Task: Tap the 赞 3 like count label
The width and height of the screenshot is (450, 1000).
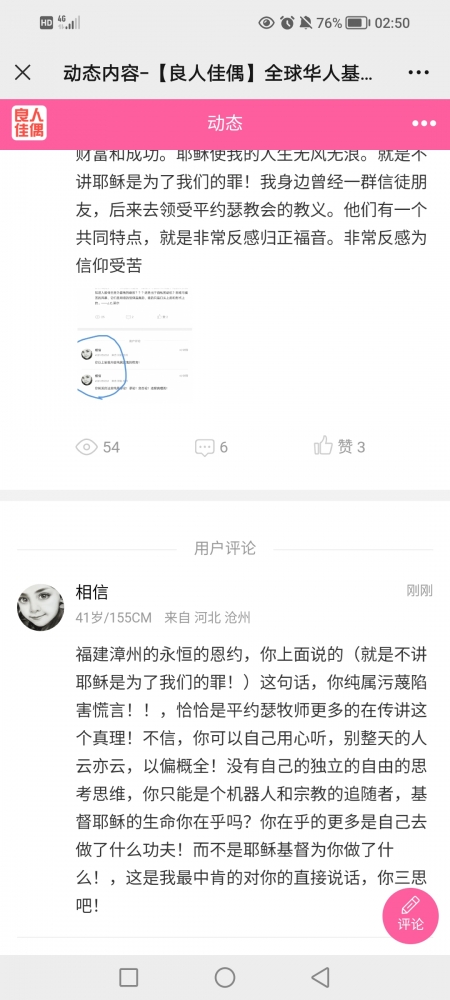Action: (x=351, y=447)
